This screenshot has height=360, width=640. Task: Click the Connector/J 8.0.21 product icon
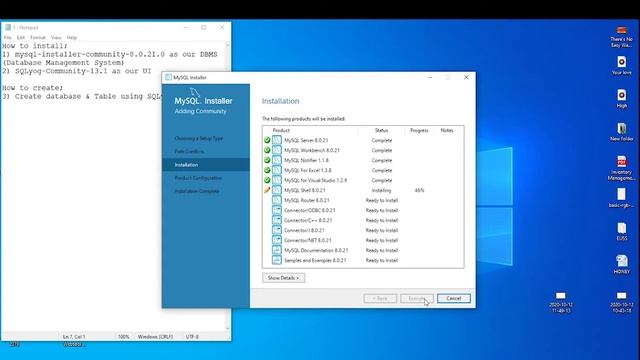pos(277,230)
